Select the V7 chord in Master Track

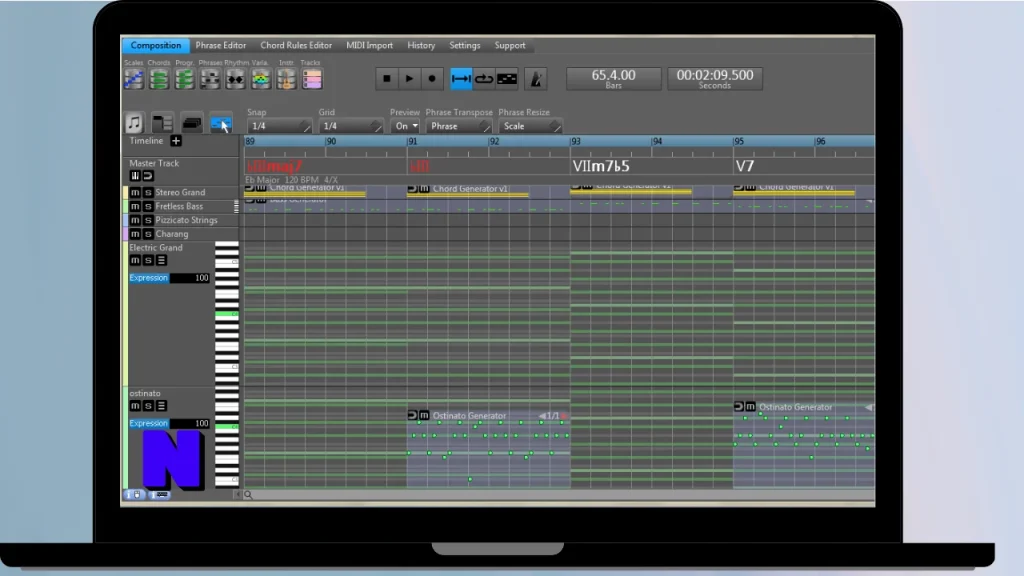(745, 166)
